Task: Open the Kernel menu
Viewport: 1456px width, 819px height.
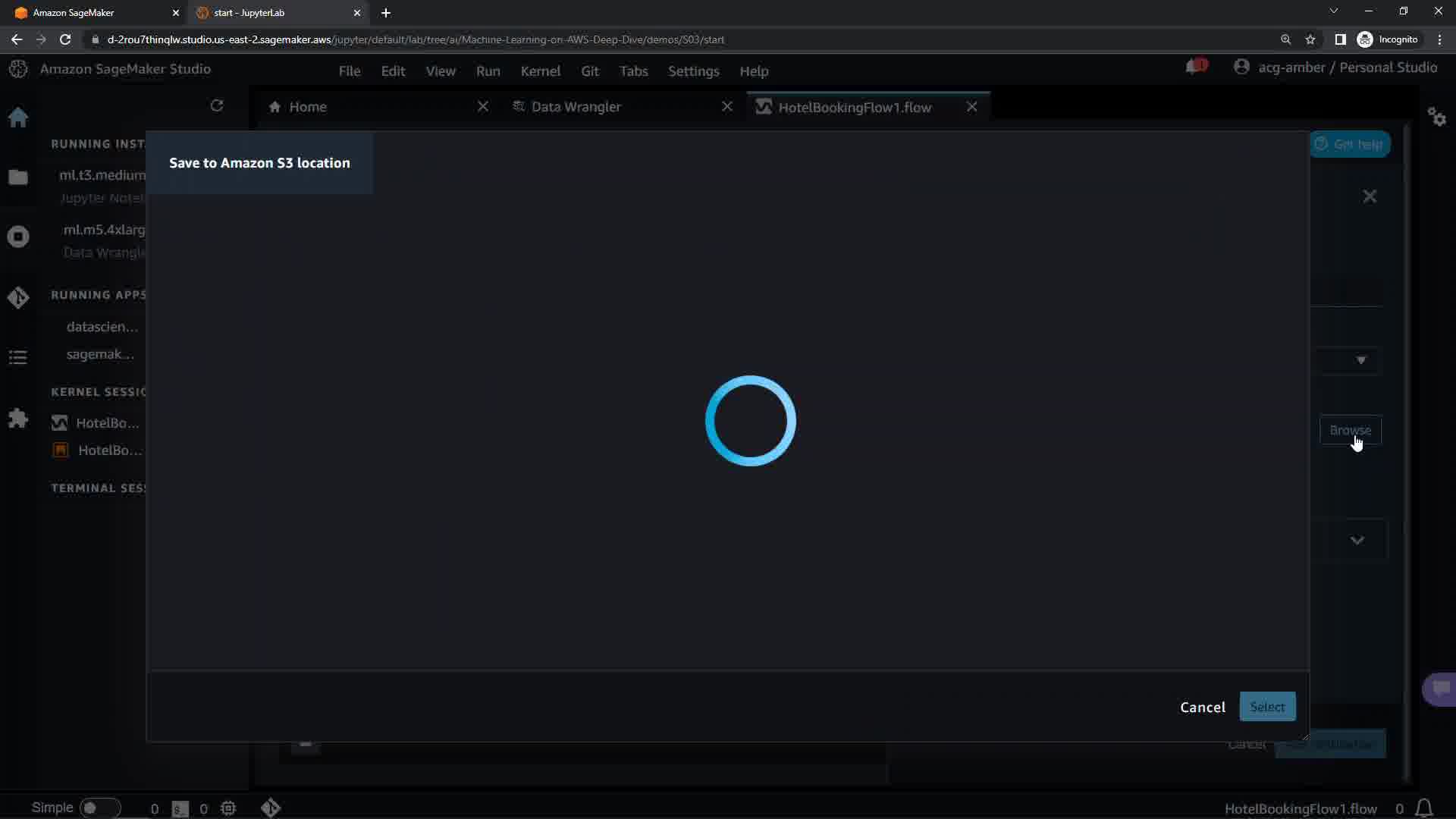Action: [540, 71]
